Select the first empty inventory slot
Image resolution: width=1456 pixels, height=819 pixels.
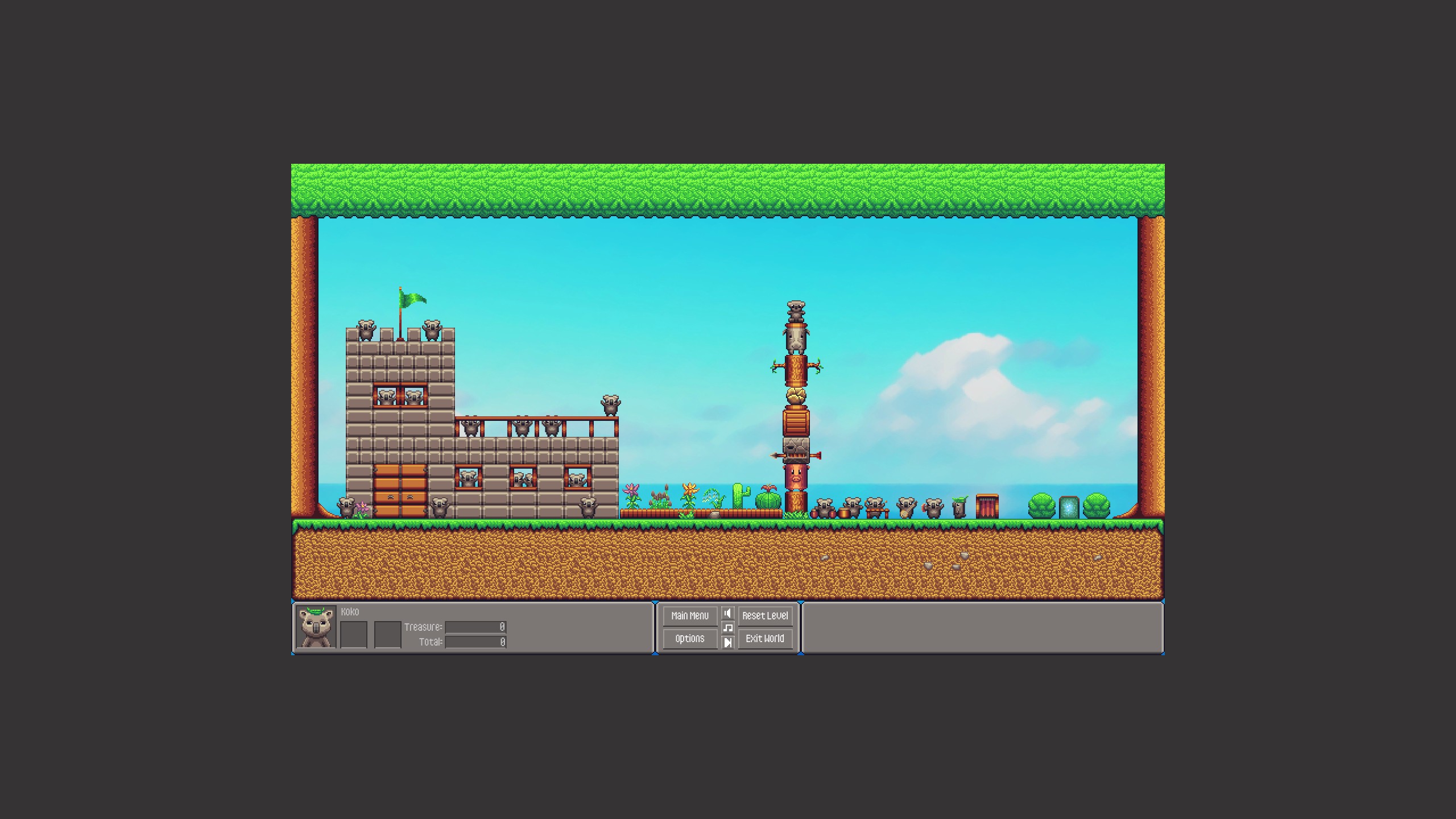353,634
